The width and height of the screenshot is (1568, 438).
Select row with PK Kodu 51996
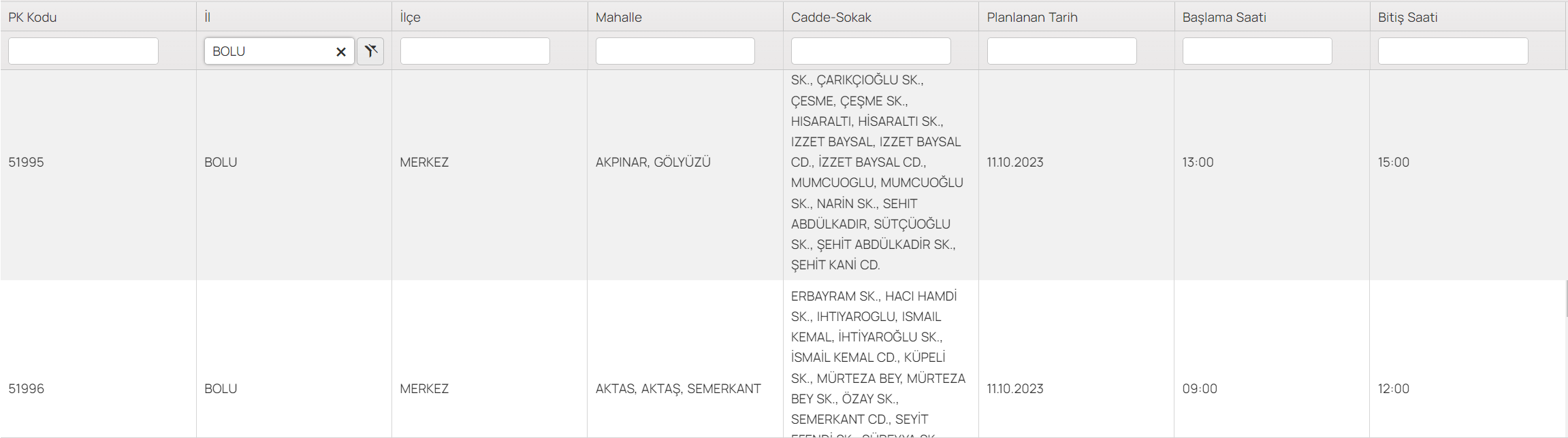783,359
